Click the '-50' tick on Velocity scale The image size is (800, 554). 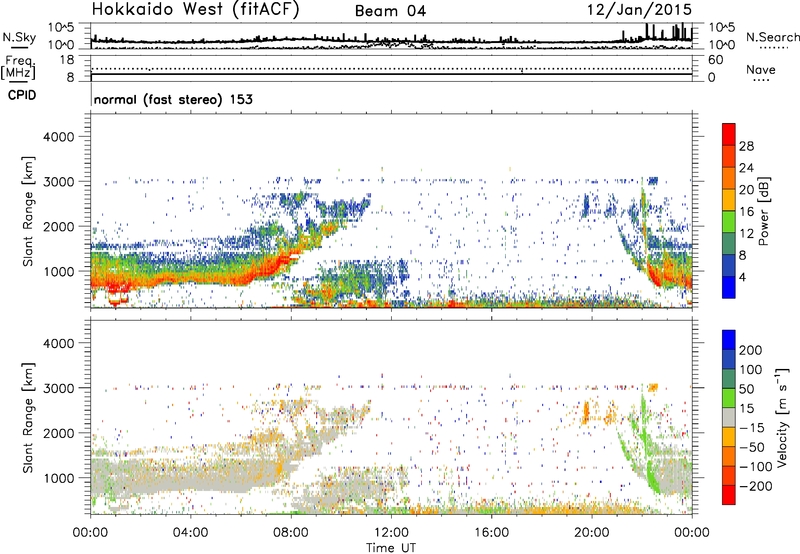pos(752,447)
